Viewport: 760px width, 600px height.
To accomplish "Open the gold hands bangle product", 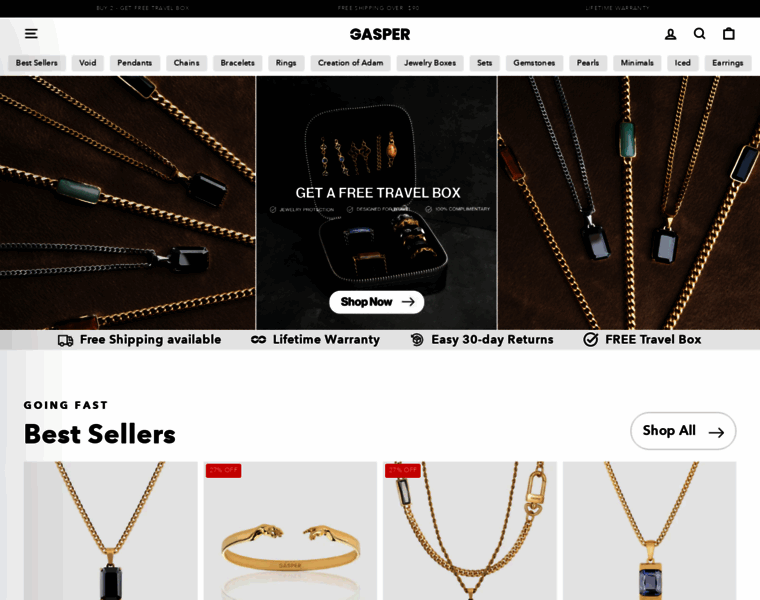I will 290,531.
